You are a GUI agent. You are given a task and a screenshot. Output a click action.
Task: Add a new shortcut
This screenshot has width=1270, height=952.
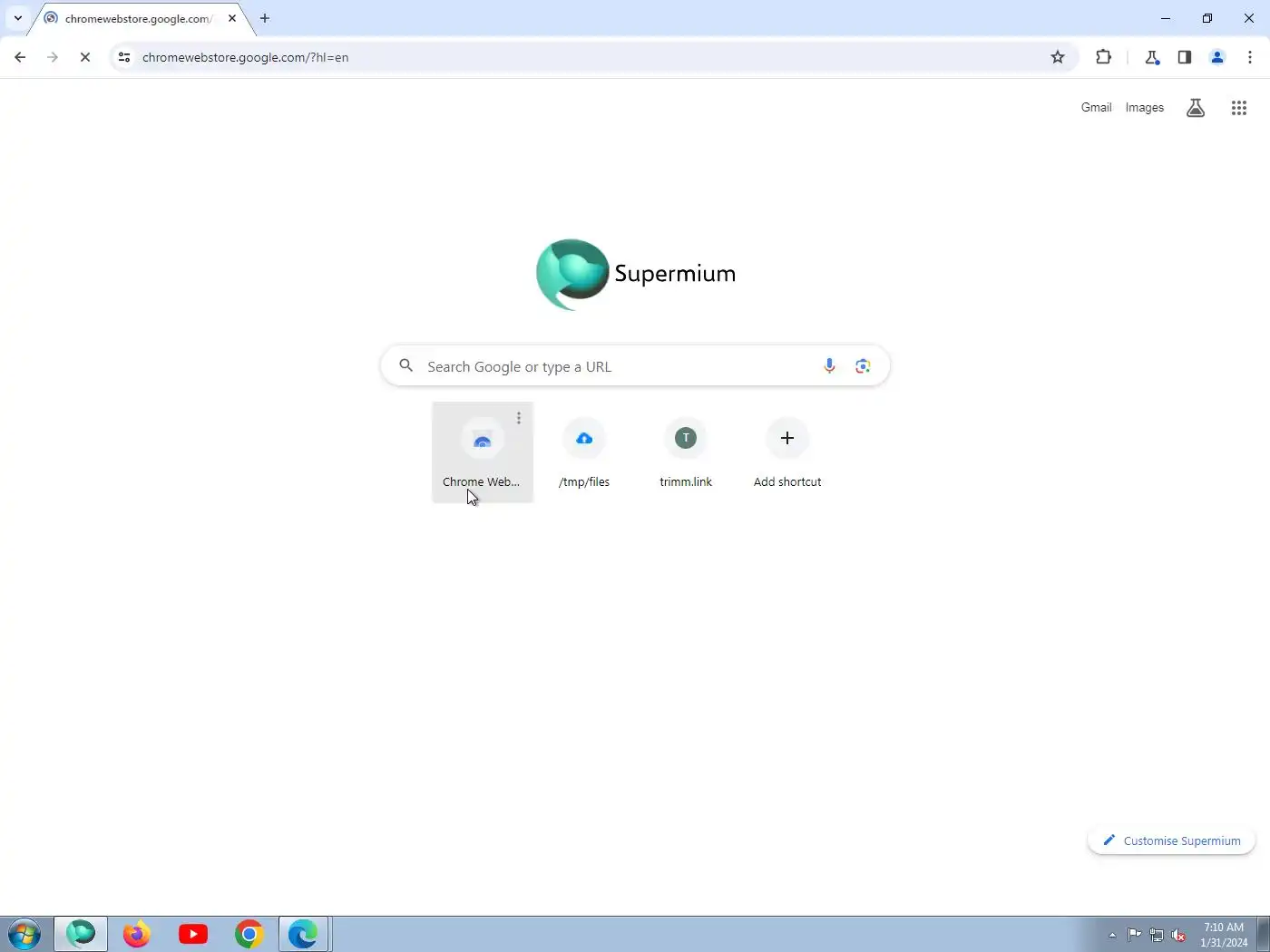point(787,452)
